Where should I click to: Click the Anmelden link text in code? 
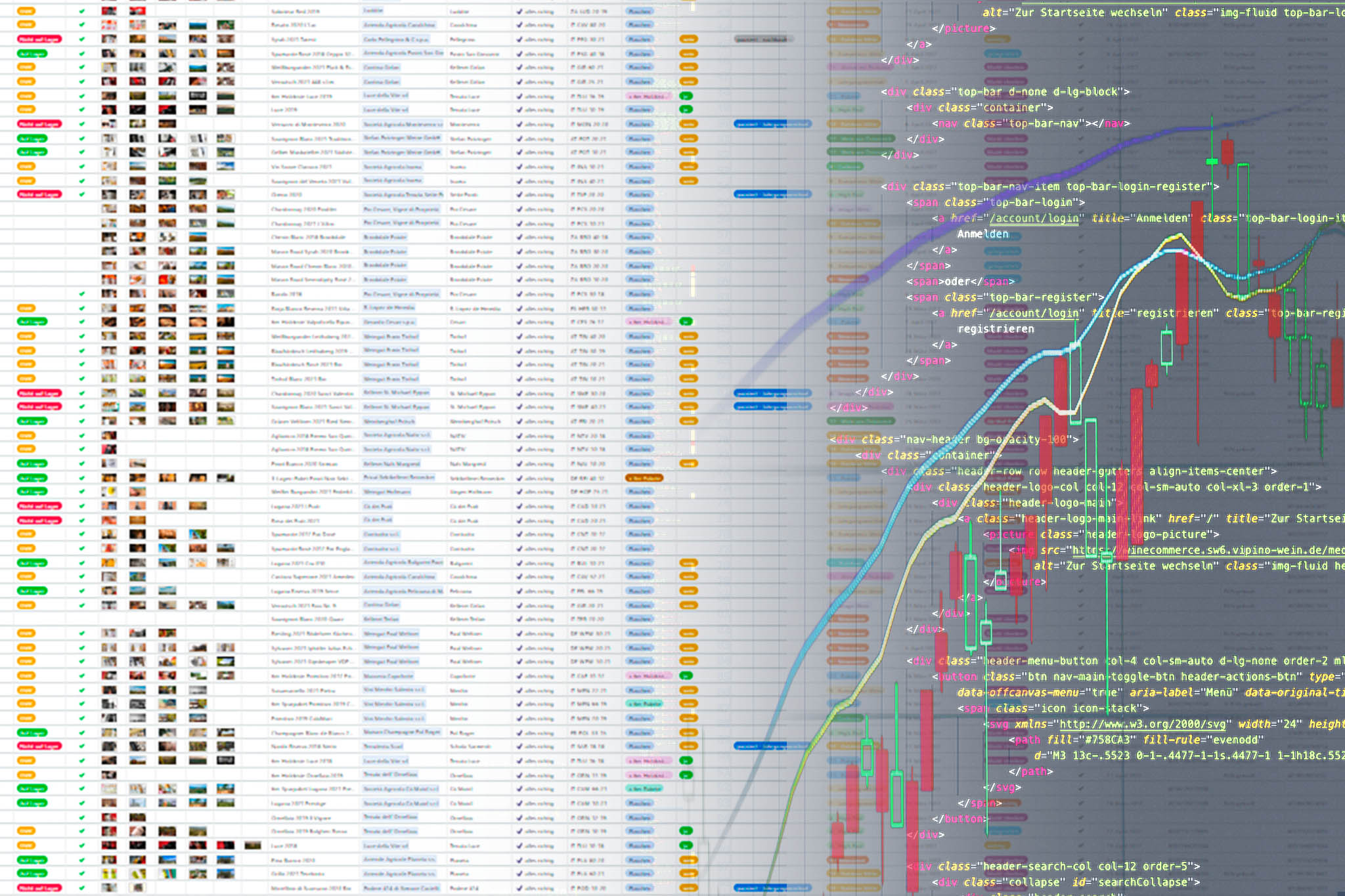click(x=982, y=234)
